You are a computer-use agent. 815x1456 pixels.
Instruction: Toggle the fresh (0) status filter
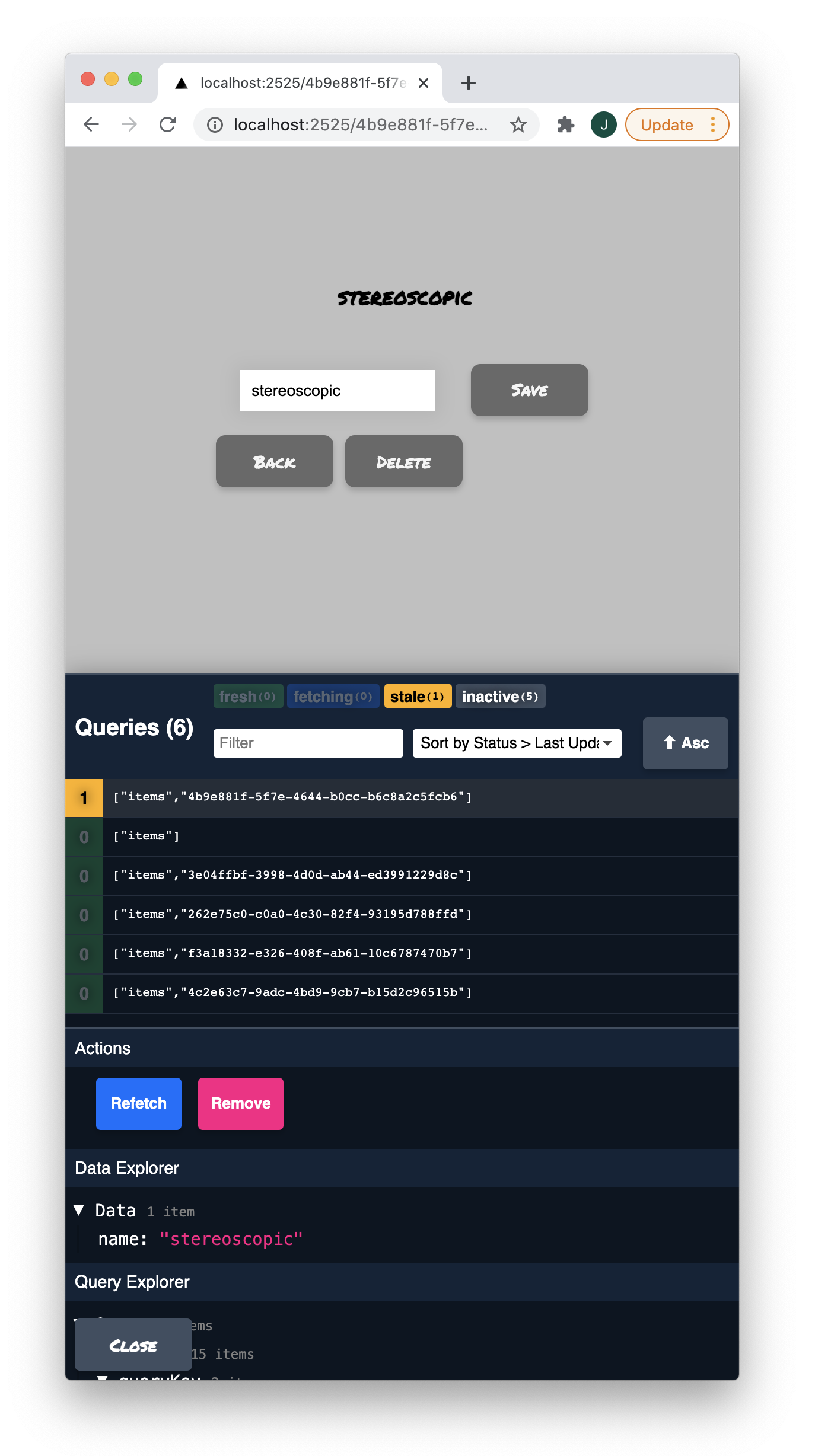pyautogui.click(x=248, y=697)
